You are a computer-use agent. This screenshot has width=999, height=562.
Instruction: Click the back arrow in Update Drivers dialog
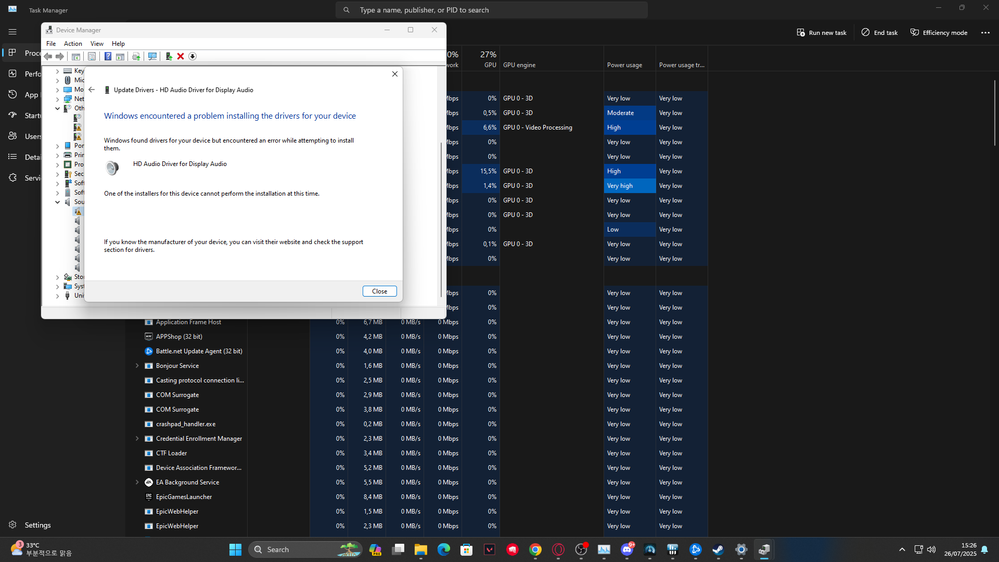coord(92,90)
